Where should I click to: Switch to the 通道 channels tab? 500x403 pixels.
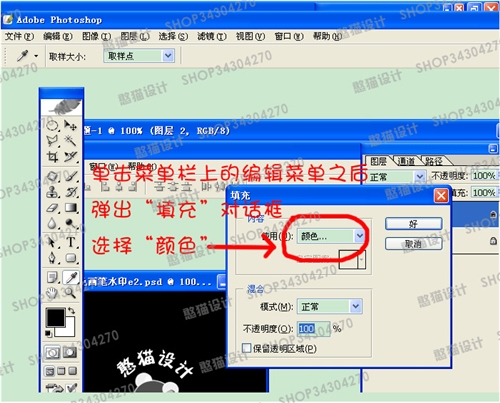tap(407, 162)
